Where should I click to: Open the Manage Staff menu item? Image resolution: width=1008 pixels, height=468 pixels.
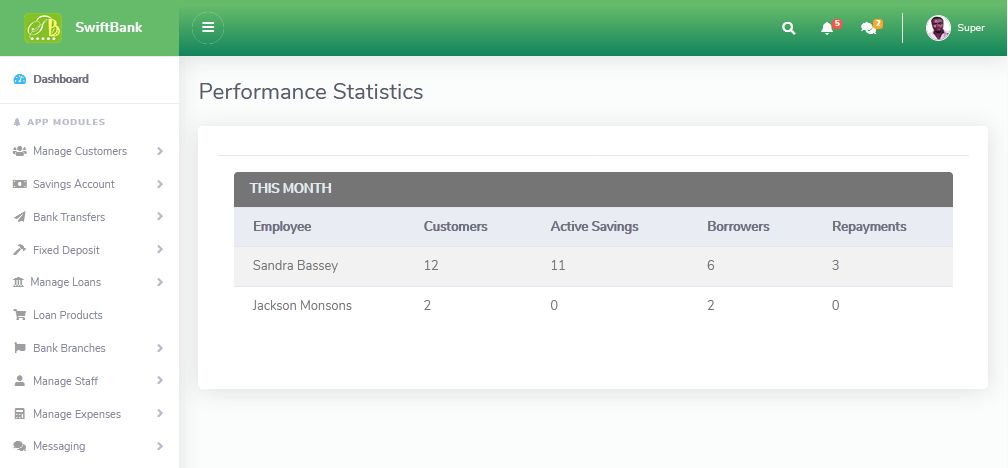coord(65,381)
